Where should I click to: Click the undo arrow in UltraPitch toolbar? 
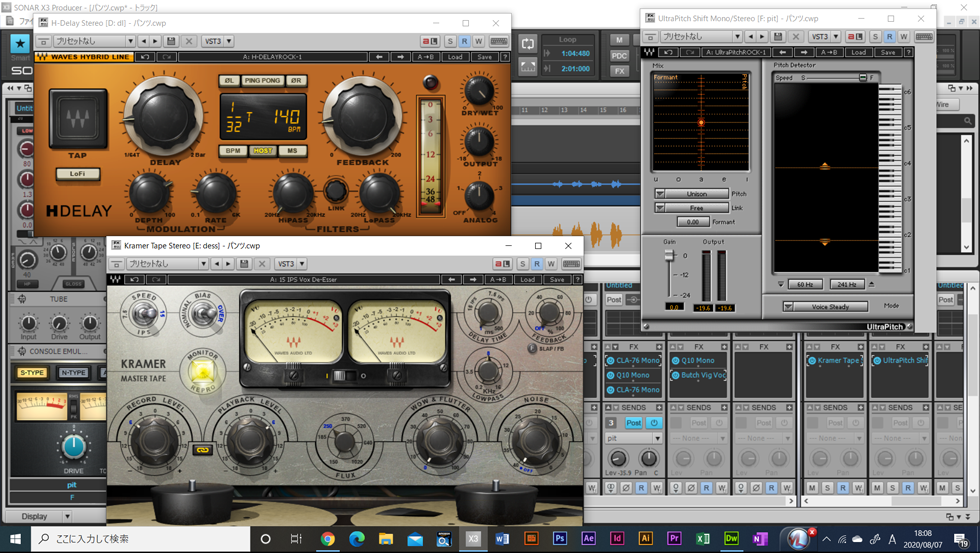tap(668, 52)
